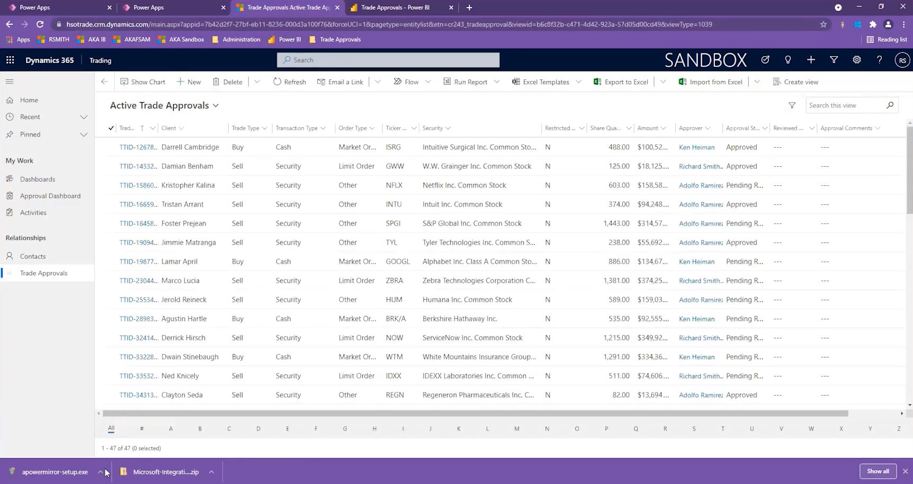This screenshot has height=484, width=913.
Task: Click Export to Excel button
Action: (621, 82)
